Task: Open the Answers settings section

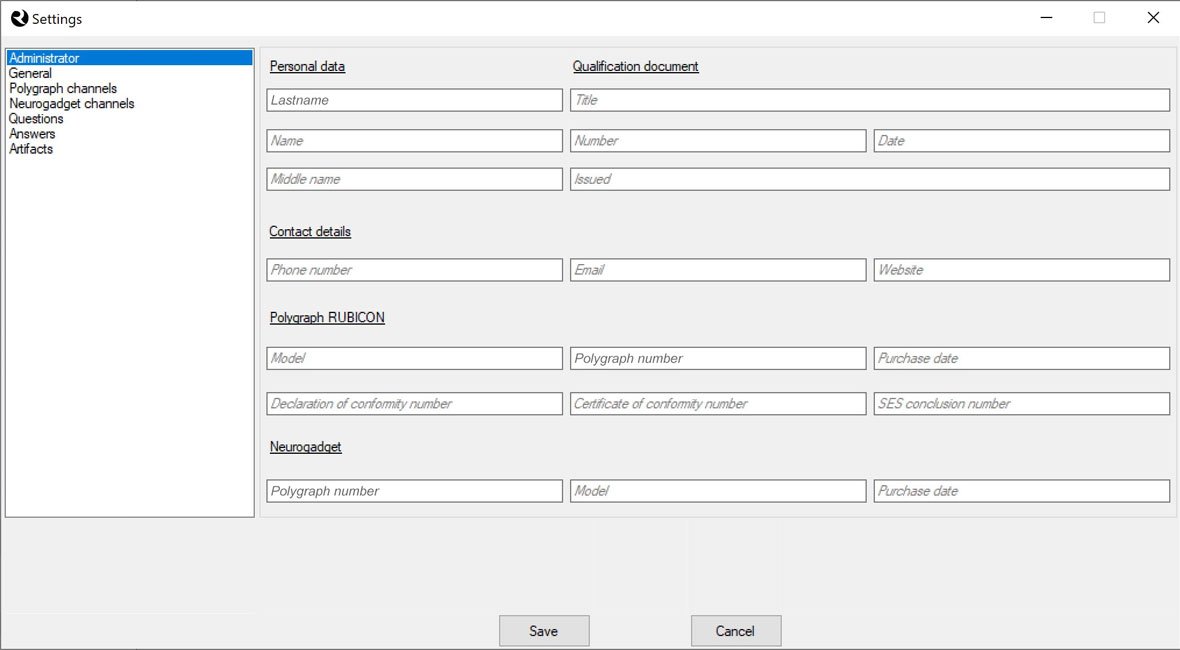Action: click(x=32, y=133)
